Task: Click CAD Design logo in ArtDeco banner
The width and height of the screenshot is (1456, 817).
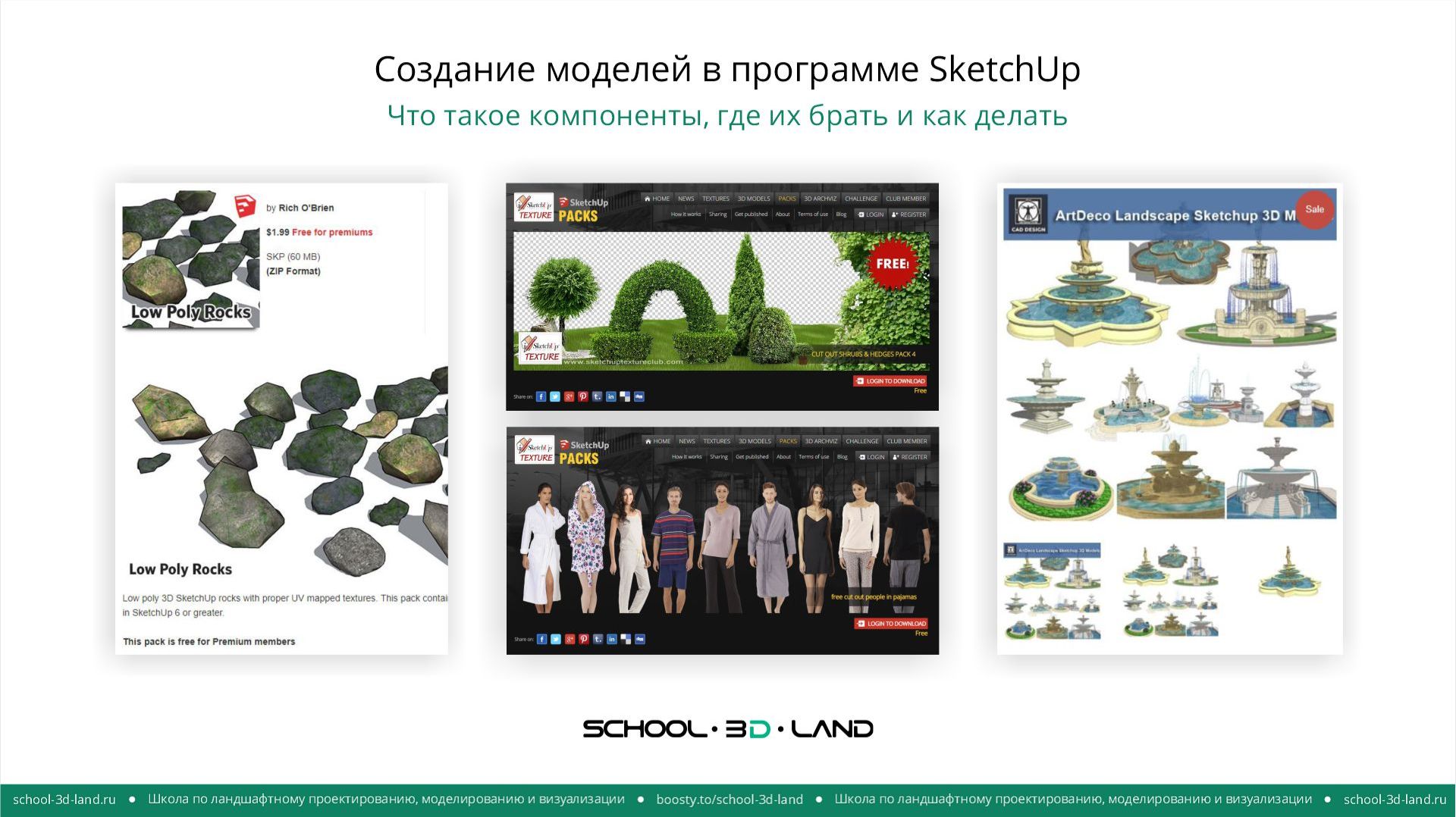Action: coord(1028,214)
